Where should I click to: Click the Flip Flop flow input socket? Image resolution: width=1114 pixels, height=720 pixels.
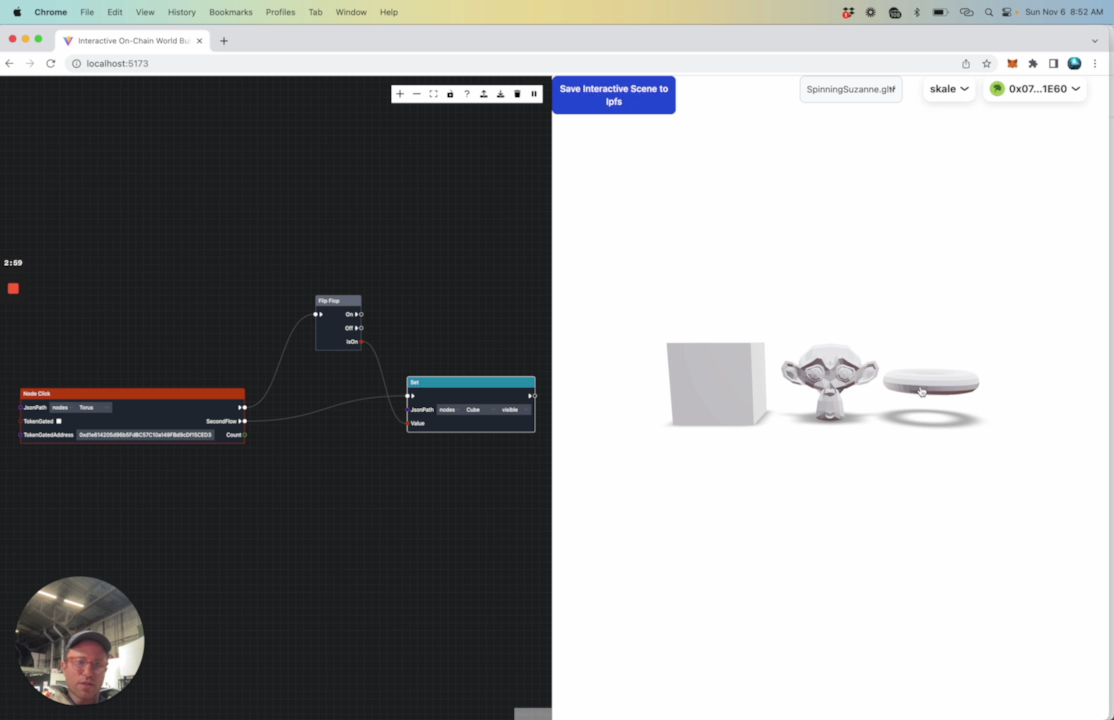pyautogui.click(x=315, y=314)
